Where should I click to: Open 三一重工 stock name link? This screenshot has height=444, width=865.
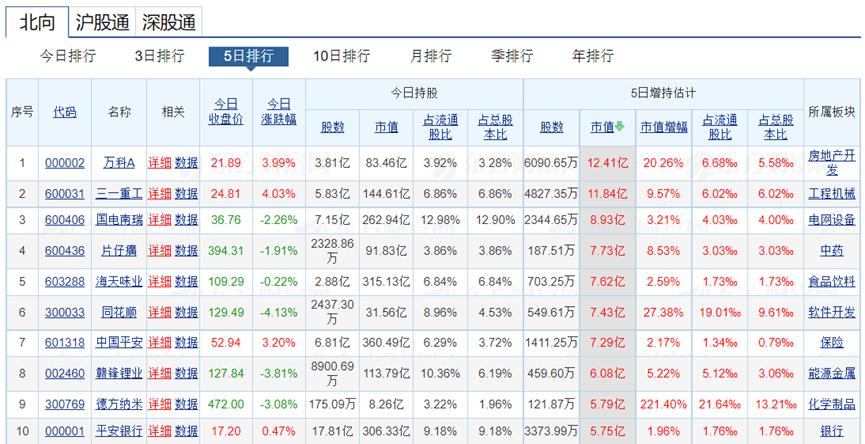pyautogui.click(x=119, y=194)
